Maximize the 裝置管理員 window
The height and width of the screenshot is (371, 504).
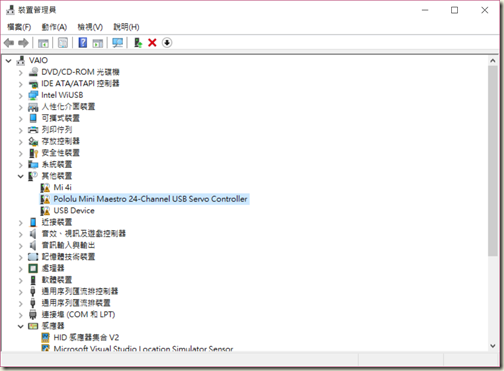click(454, 10)
